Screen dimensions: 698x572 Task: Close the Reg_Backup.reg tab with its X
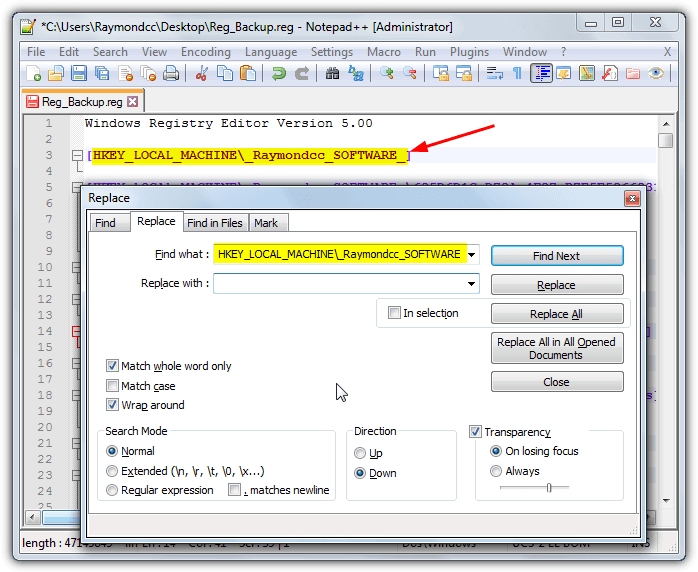pos(132,101)
